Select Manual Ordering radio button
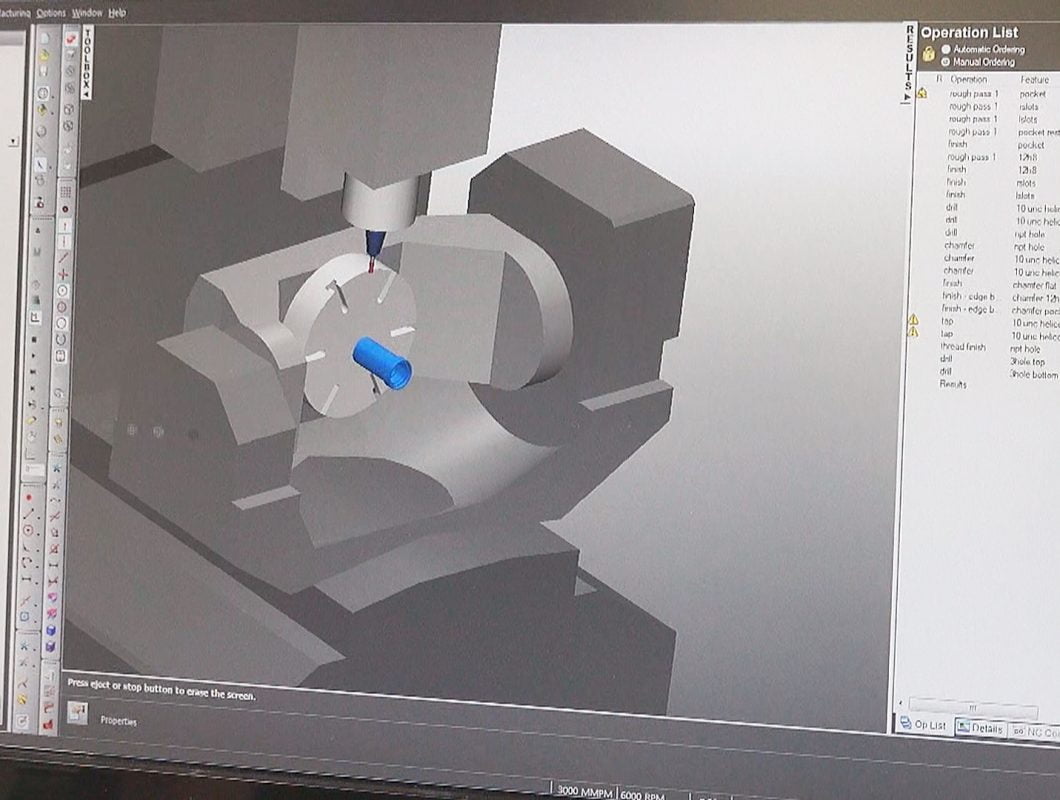The image size is (1060, 800). coord(946,62)
